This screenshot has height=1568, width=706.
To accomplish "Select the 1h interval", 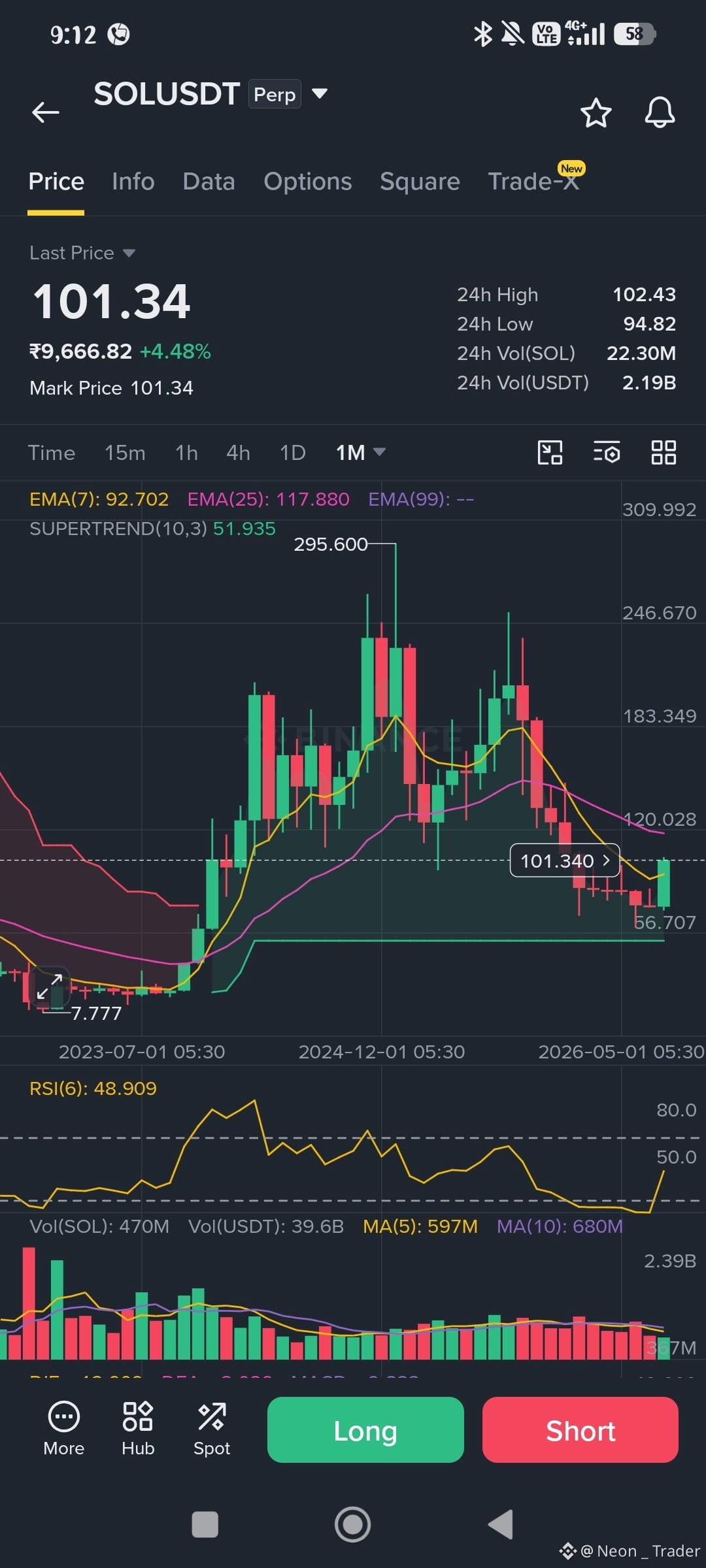I will pyautogui.click(x=186, y=453).
